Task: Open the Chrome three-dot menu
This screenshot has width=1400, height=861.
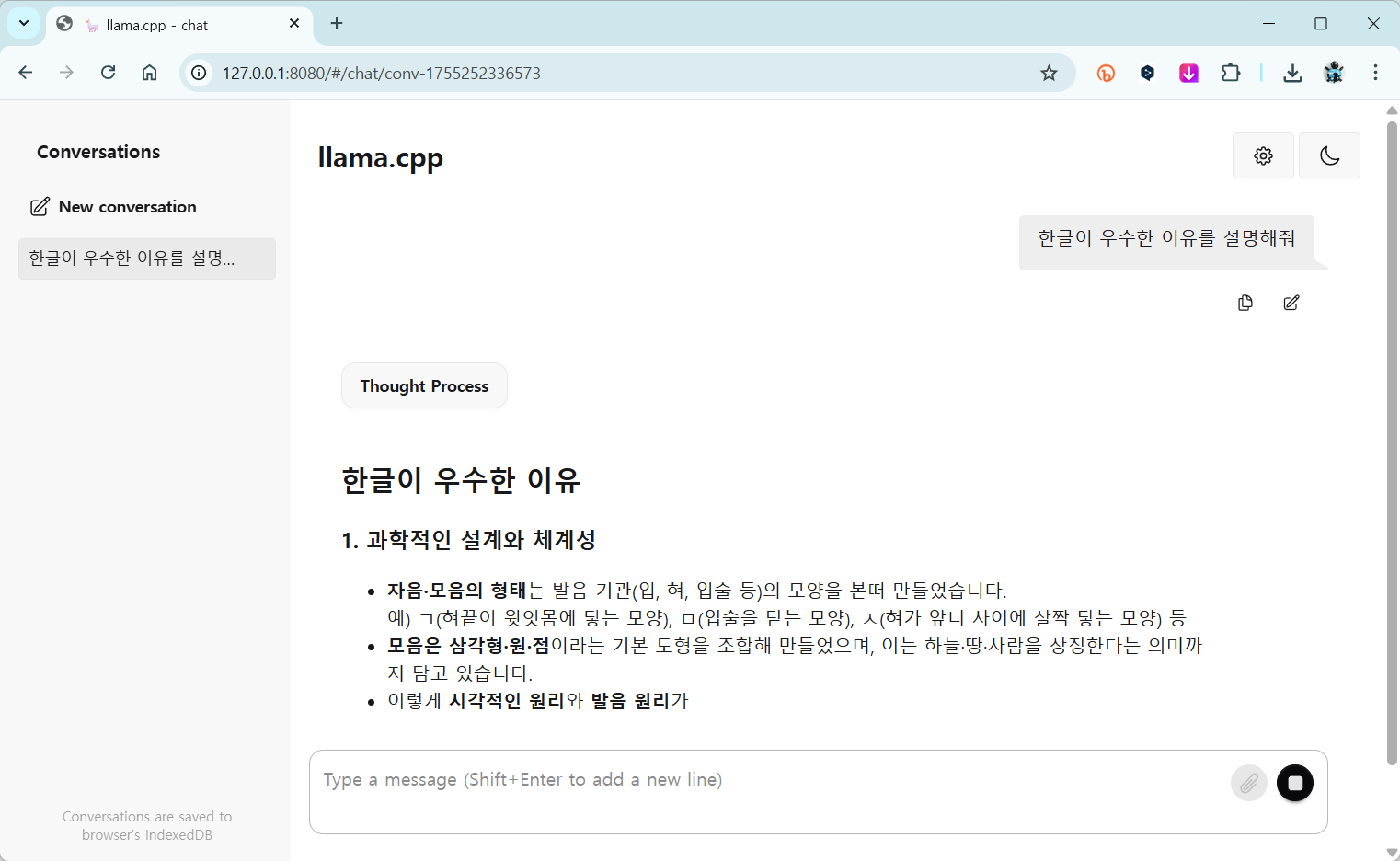Action: pyautogui.click(x=1375, y=73)
